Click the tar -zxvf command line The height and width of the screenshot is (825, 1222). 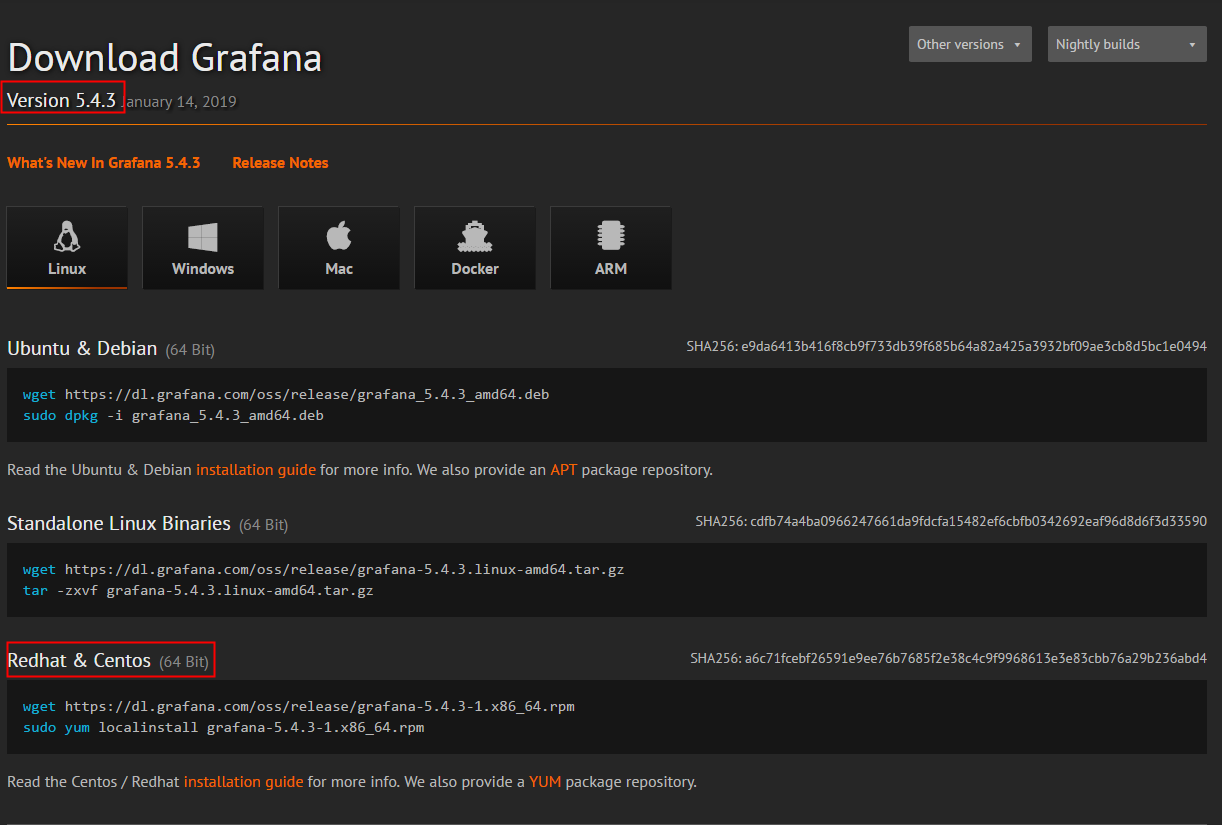[x=198, y=590]
